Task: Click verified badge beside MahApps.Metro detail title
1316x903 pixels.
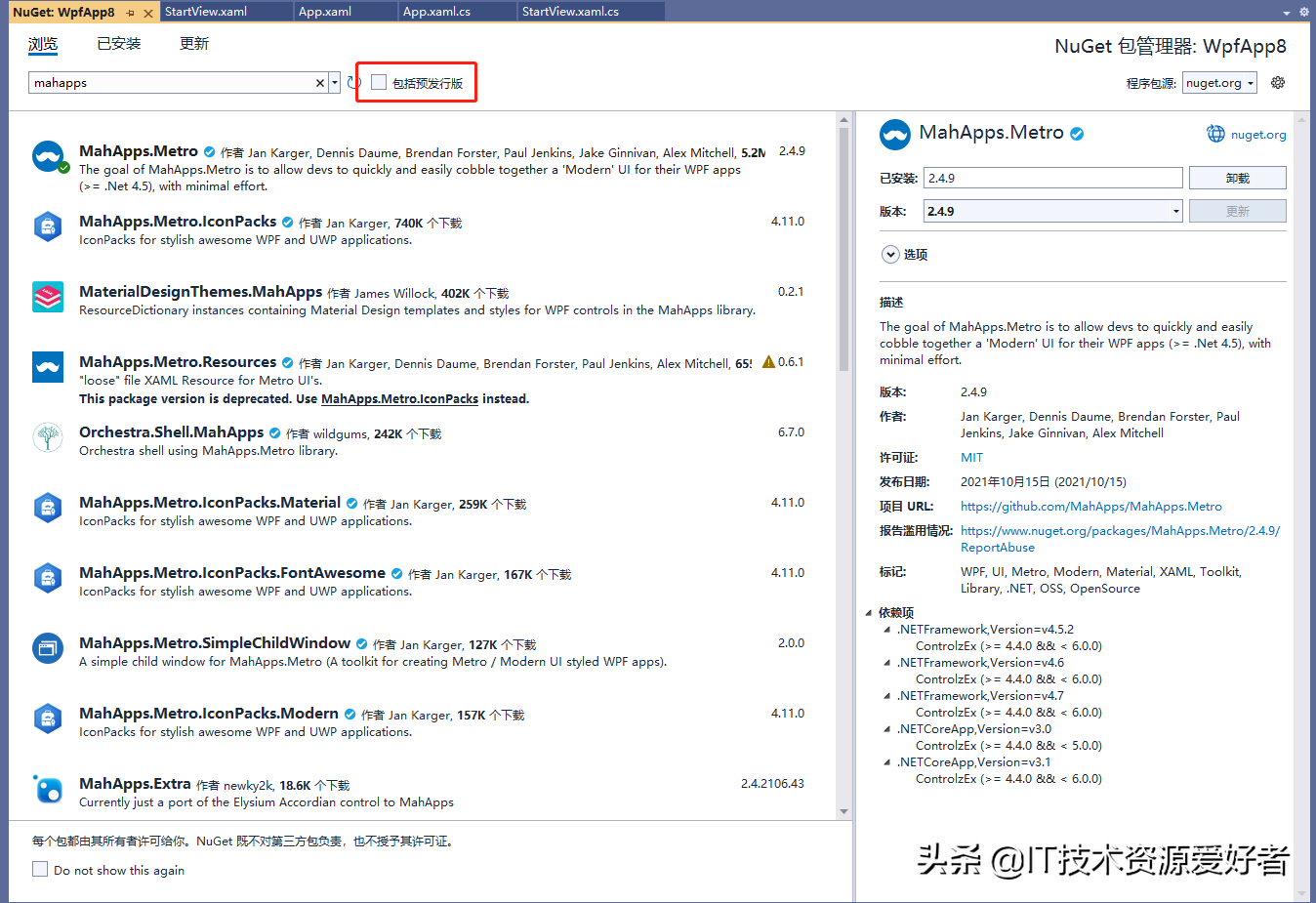Action: [x=1077, y=134]
